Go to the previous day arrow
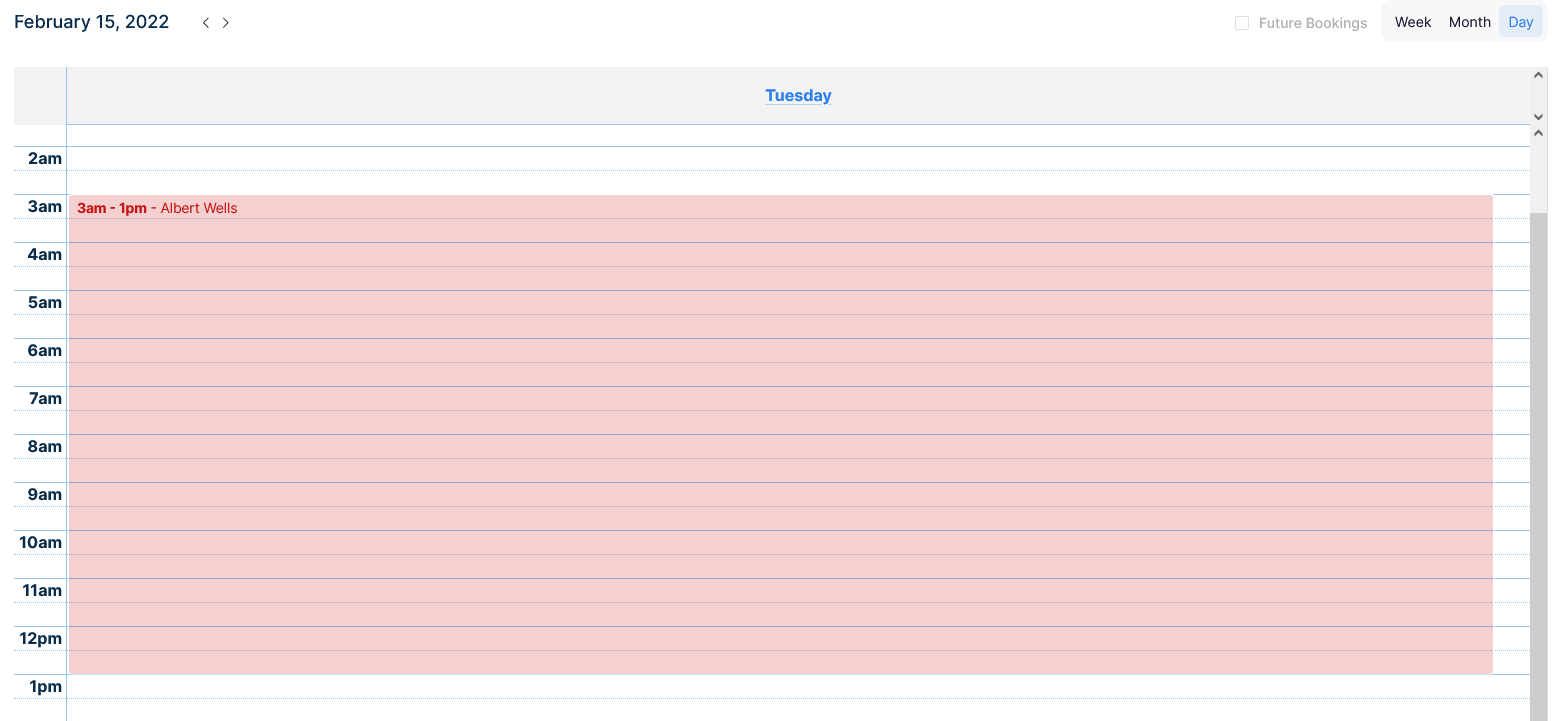The width and height of the screenshot is (1564, 721). 206,23
